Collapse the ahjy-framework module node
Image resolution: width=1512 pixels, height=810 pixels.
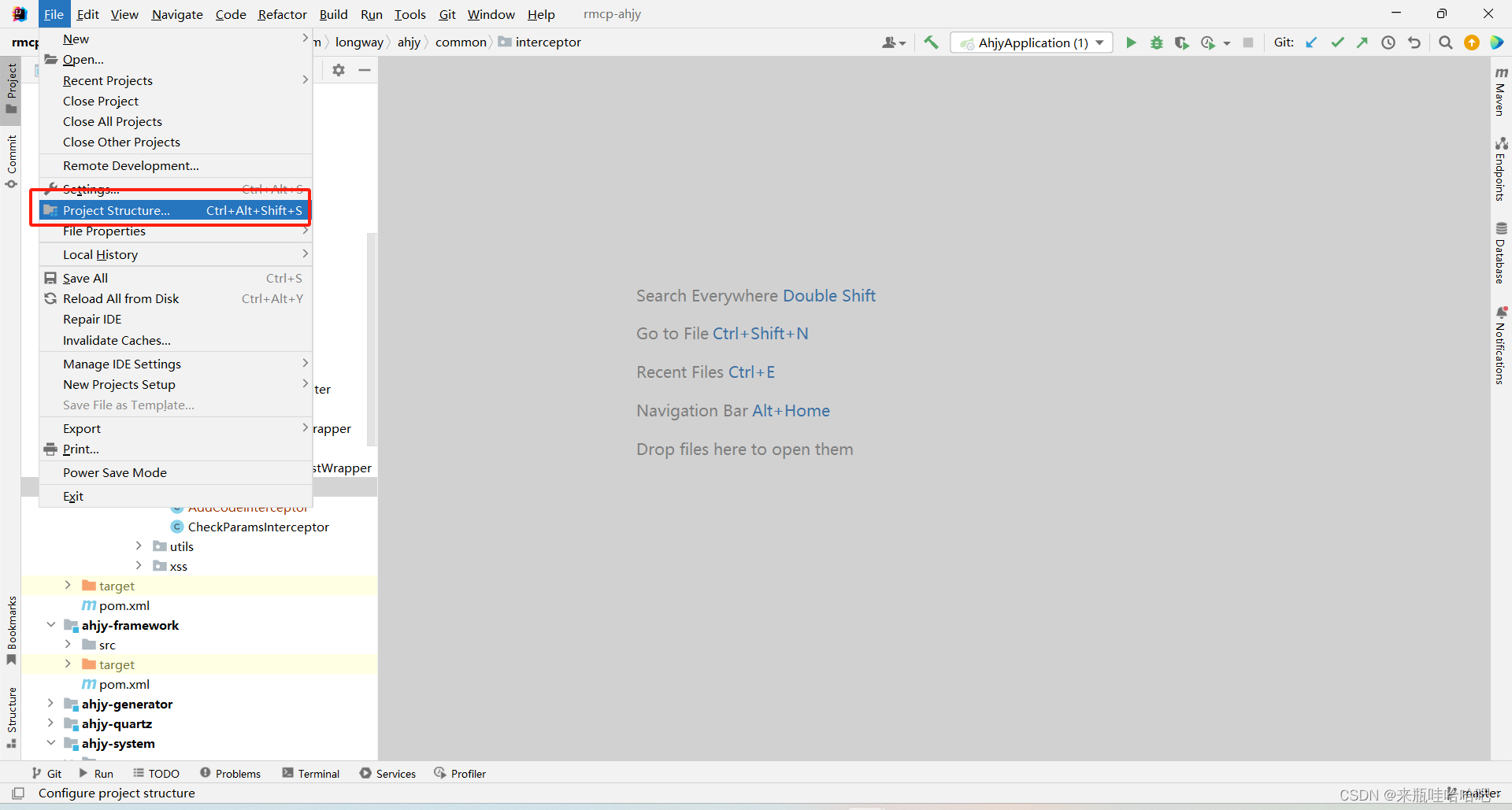tap(51, 625)
